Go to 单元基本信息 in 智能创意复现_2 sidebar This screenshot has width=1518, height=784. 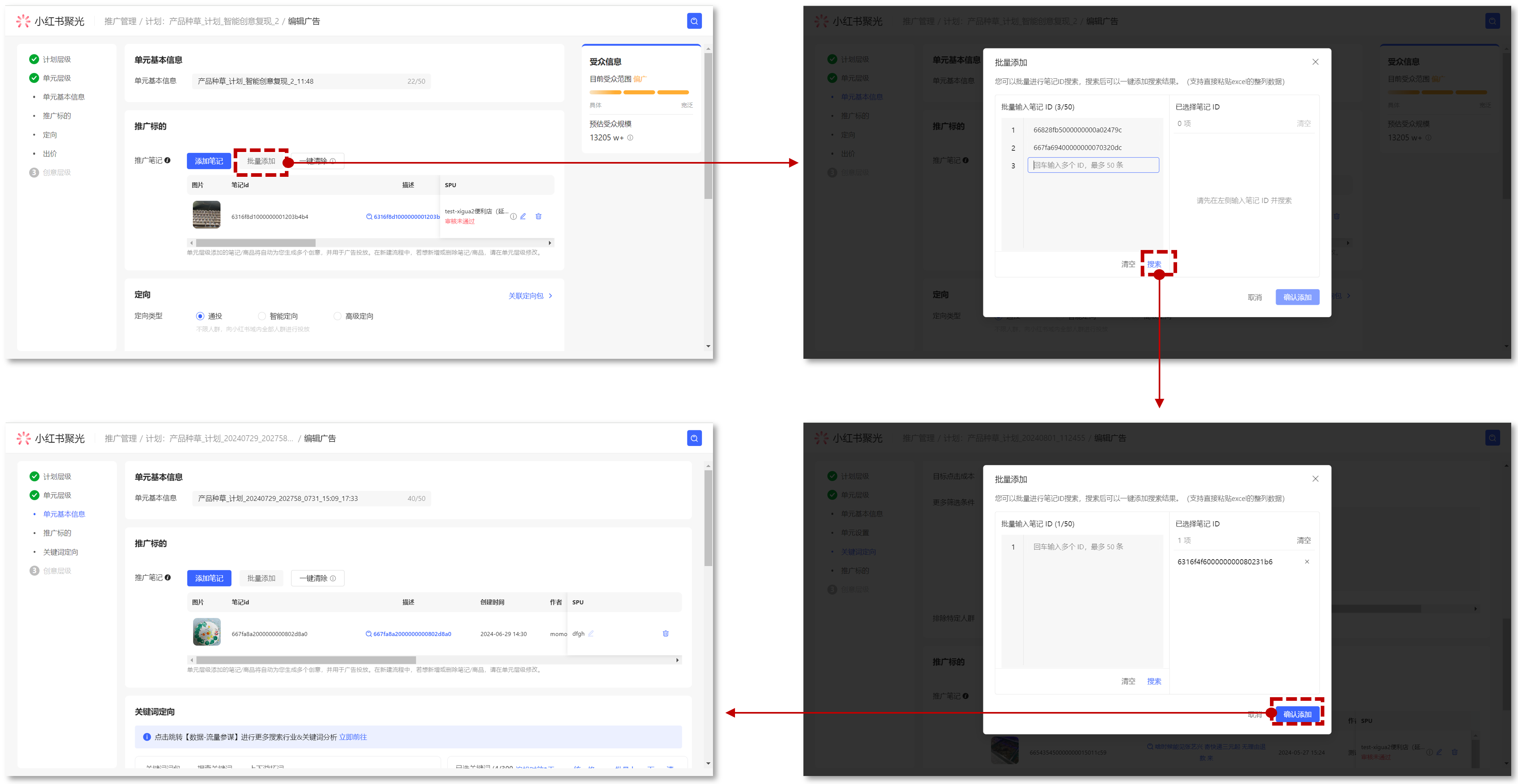pyautogui.click(x=64, y=97)
